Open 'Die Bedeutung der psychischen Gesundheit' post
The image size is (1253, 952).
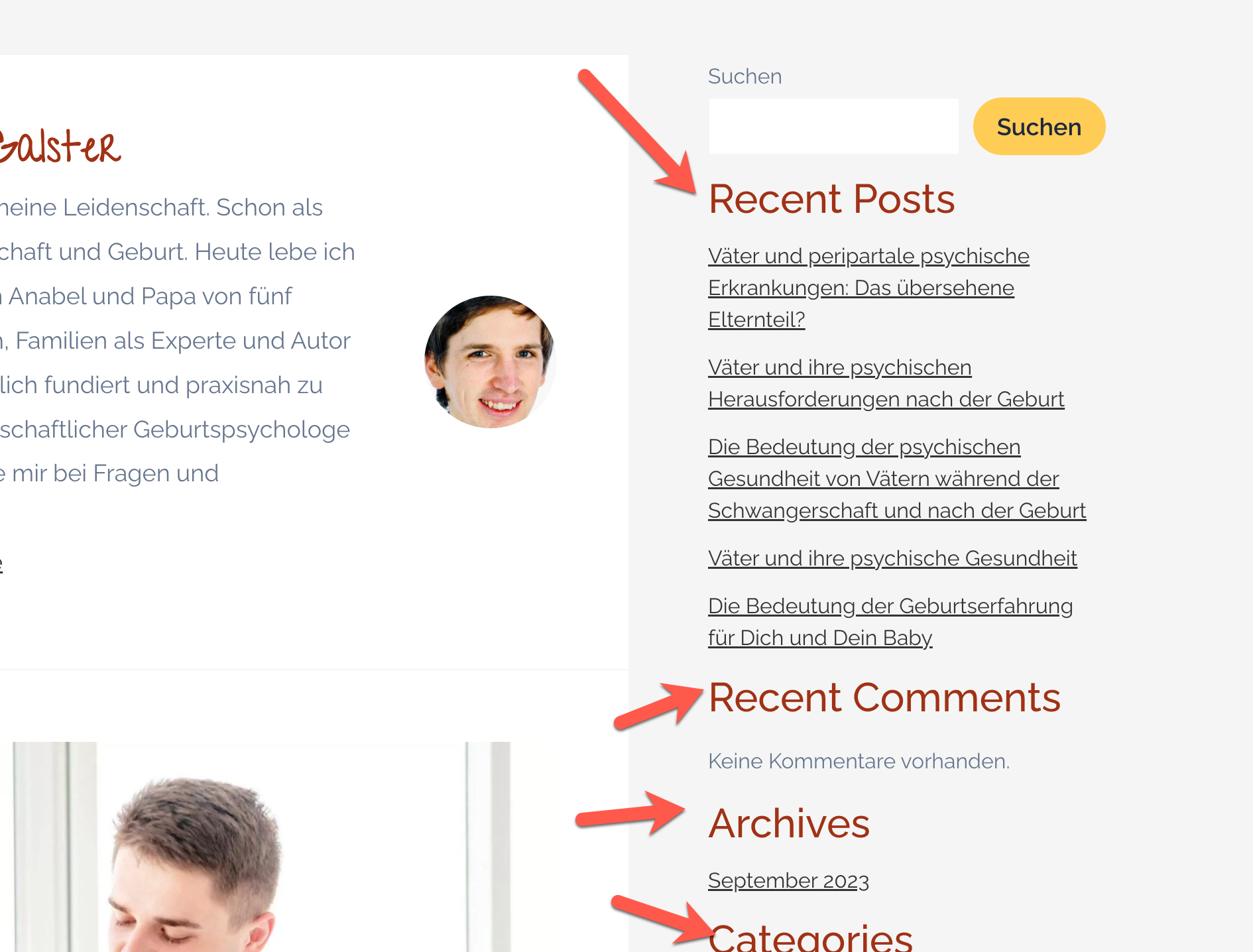897,479
